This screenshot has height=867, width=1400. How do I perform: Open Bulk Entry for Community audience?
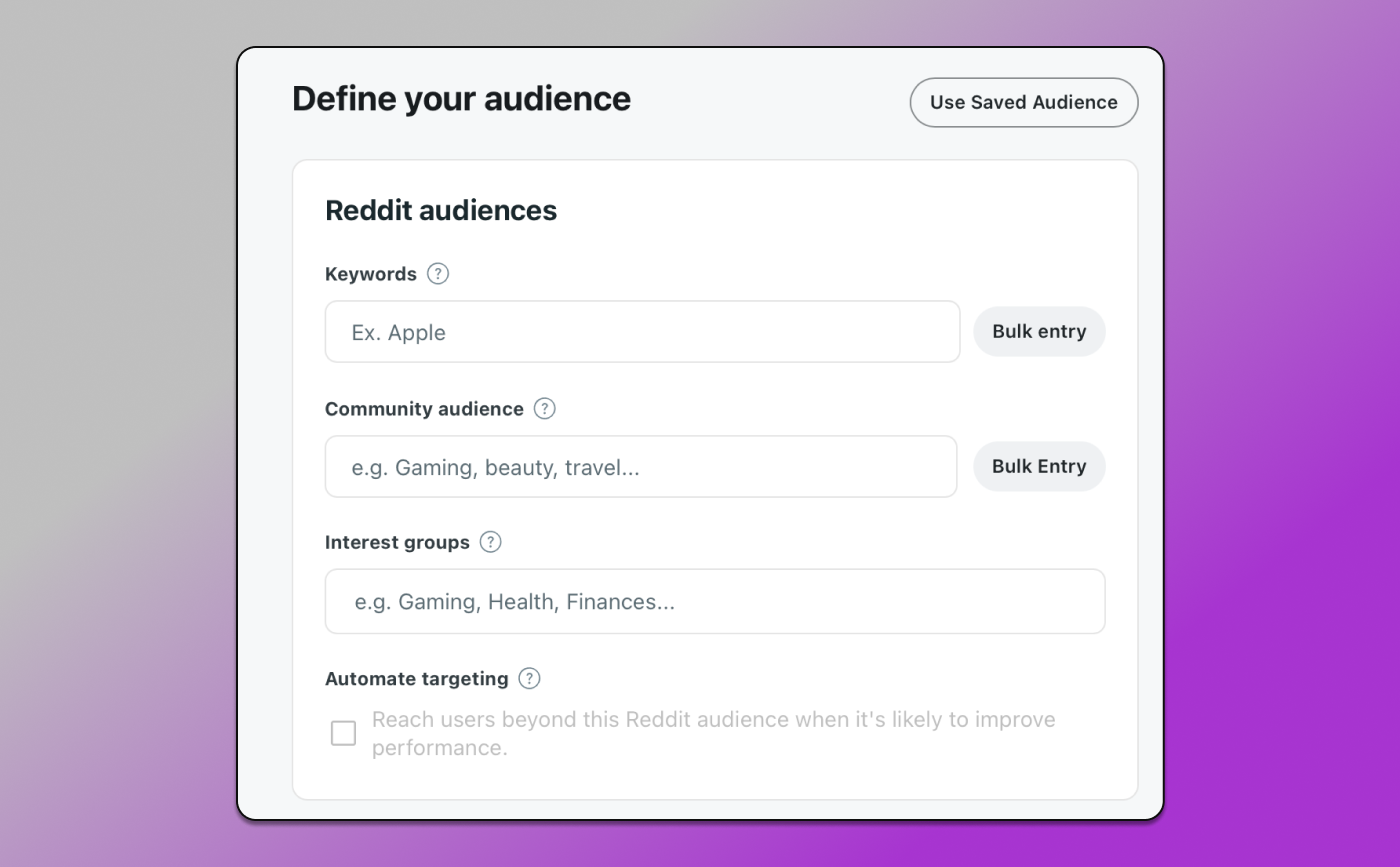tap(1039, 466)
